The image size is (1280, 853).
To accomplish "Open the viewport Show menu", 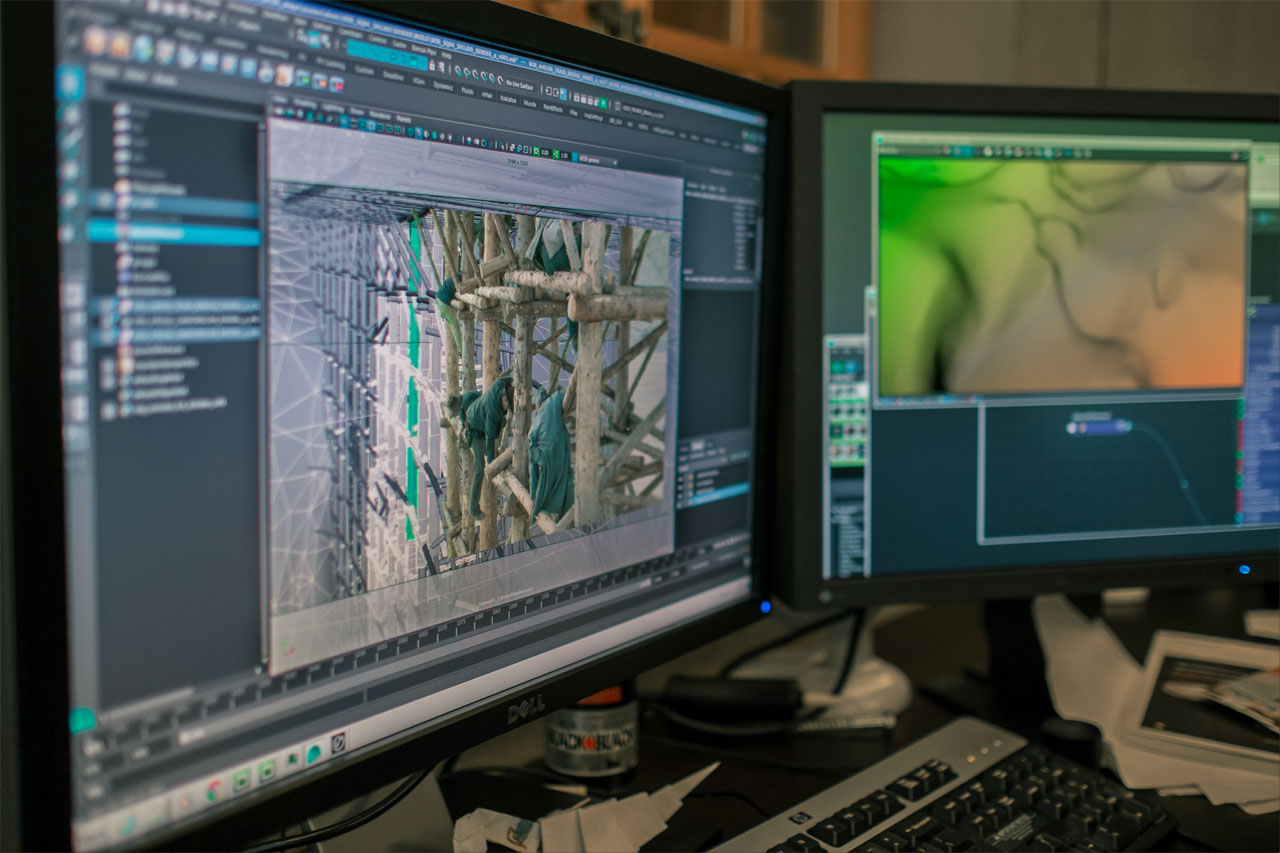I will tap(356, 111).
